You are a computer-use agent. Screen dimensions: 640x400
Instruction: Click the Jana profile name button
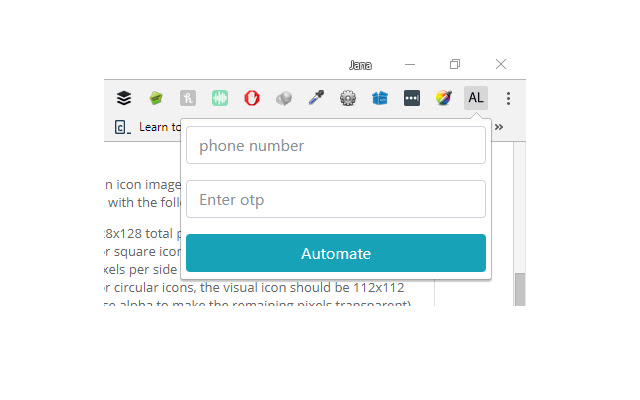click(360, 65)
